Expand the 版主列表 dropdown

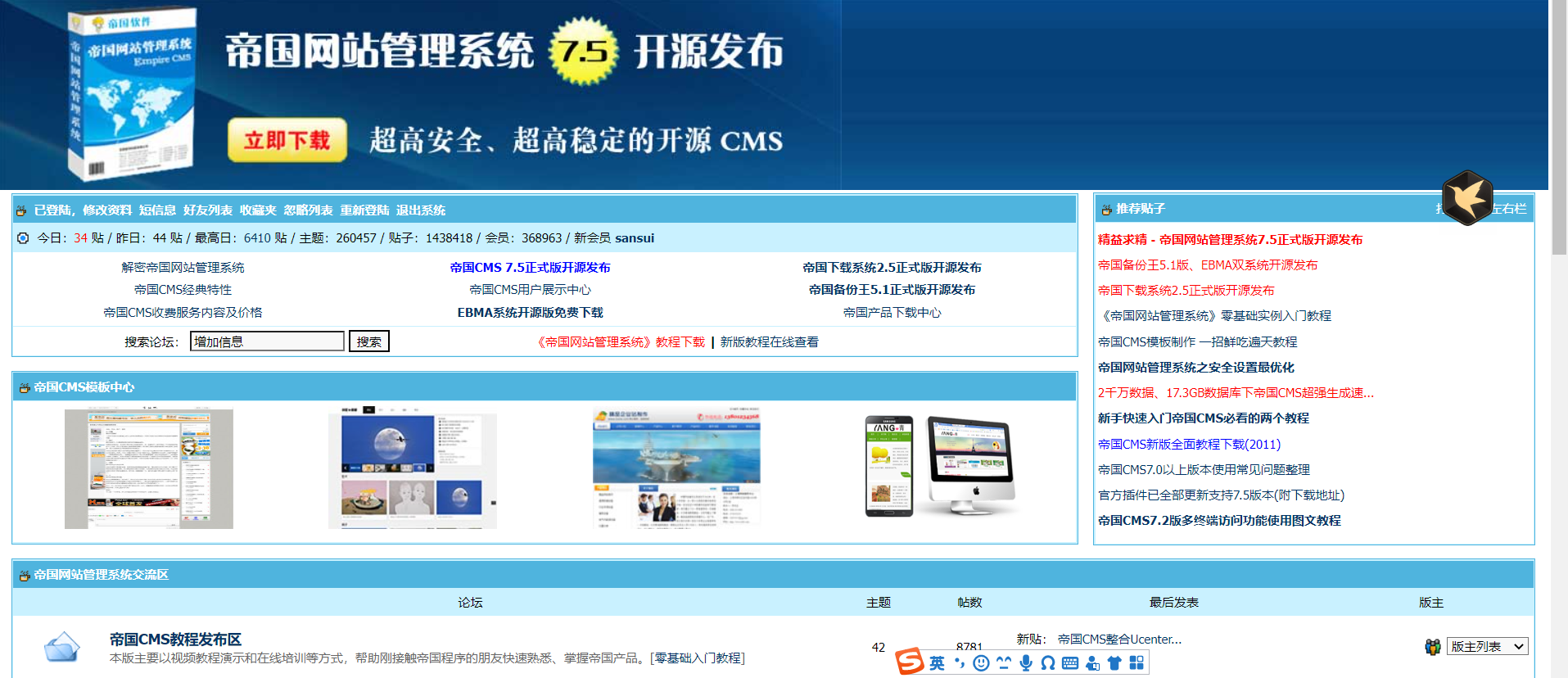[x=1486, y=646]
